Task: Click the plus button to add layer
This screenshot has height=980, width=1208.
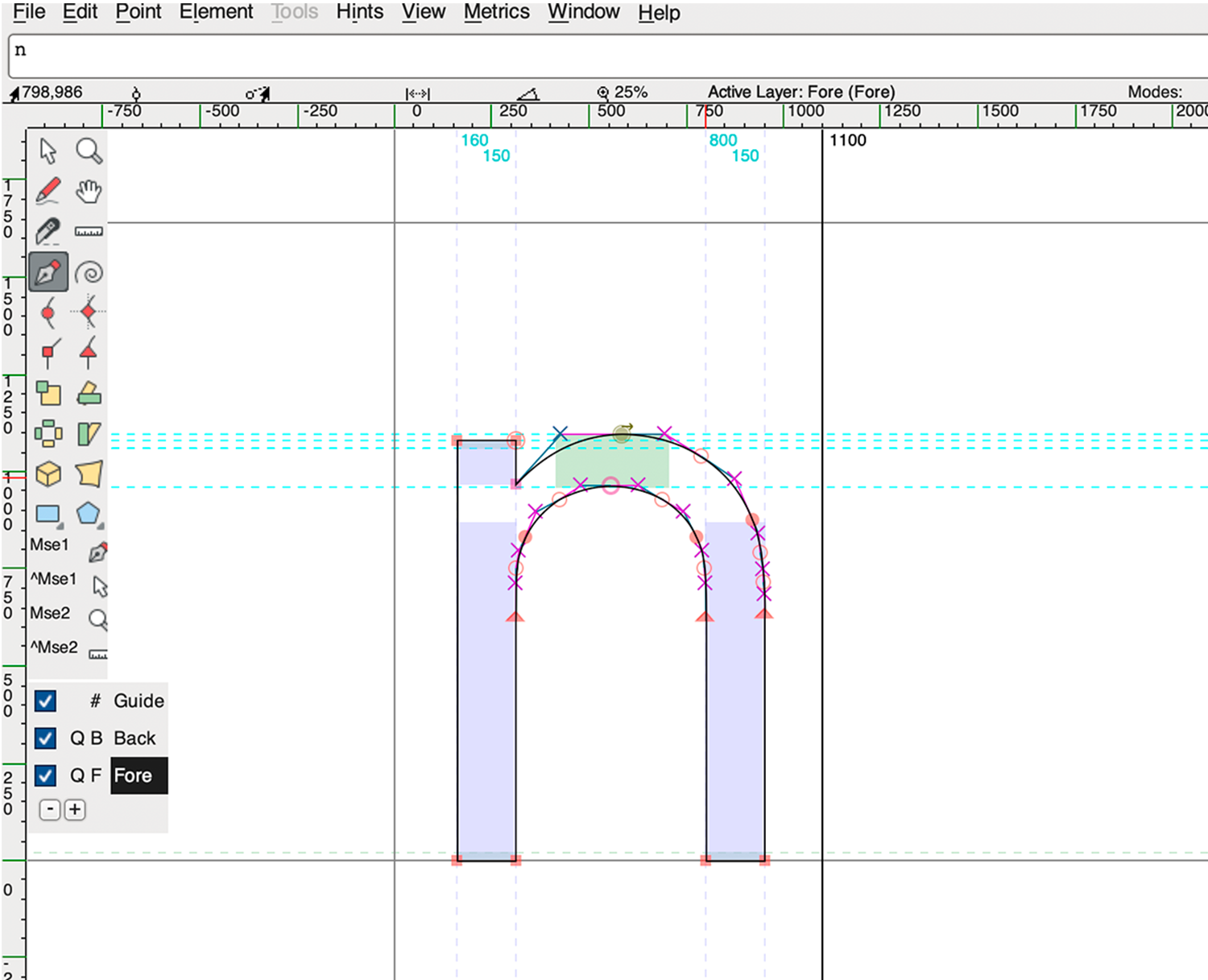Action: (x=75, y=809)
